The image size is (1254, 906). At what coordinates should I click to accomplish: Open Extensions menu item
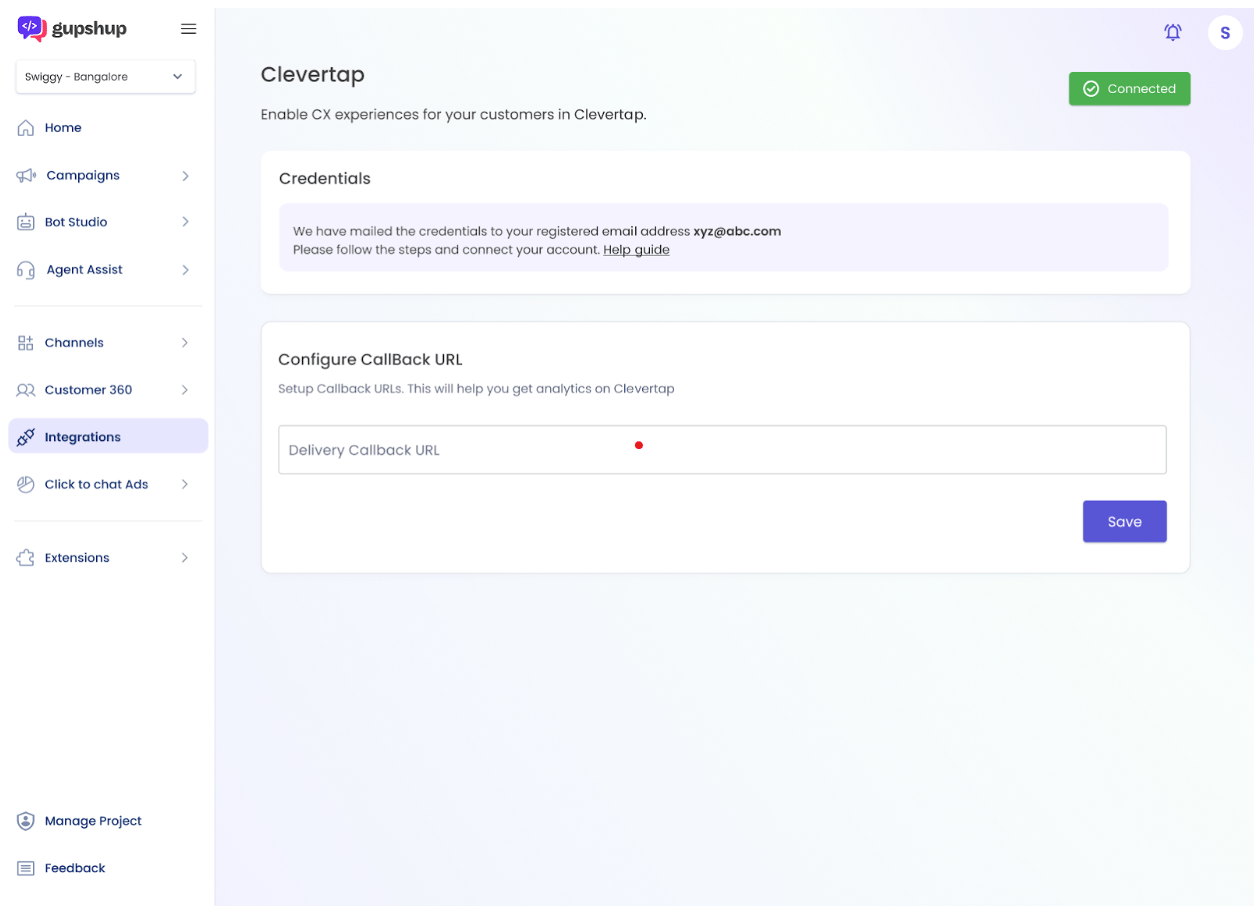click(x=77, y=558)
